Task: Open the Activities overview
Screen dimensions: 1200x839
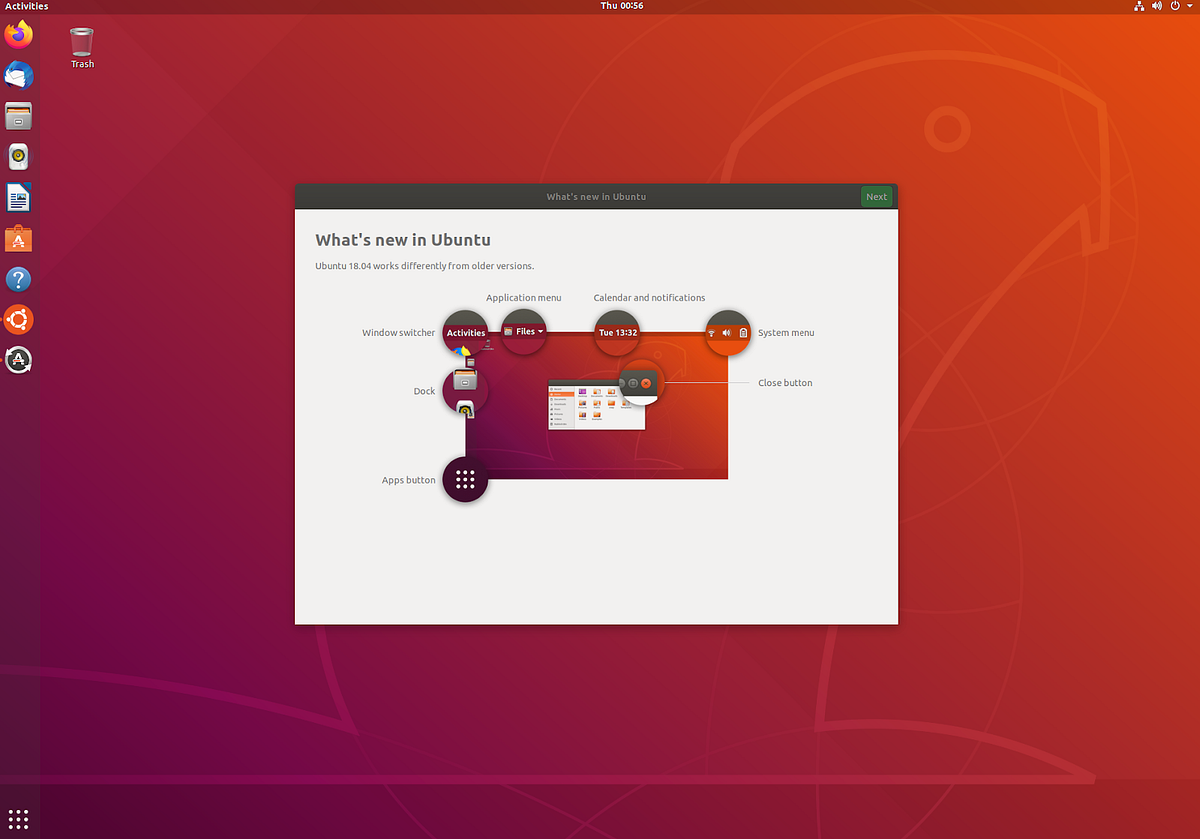Action: pos(26,6)
